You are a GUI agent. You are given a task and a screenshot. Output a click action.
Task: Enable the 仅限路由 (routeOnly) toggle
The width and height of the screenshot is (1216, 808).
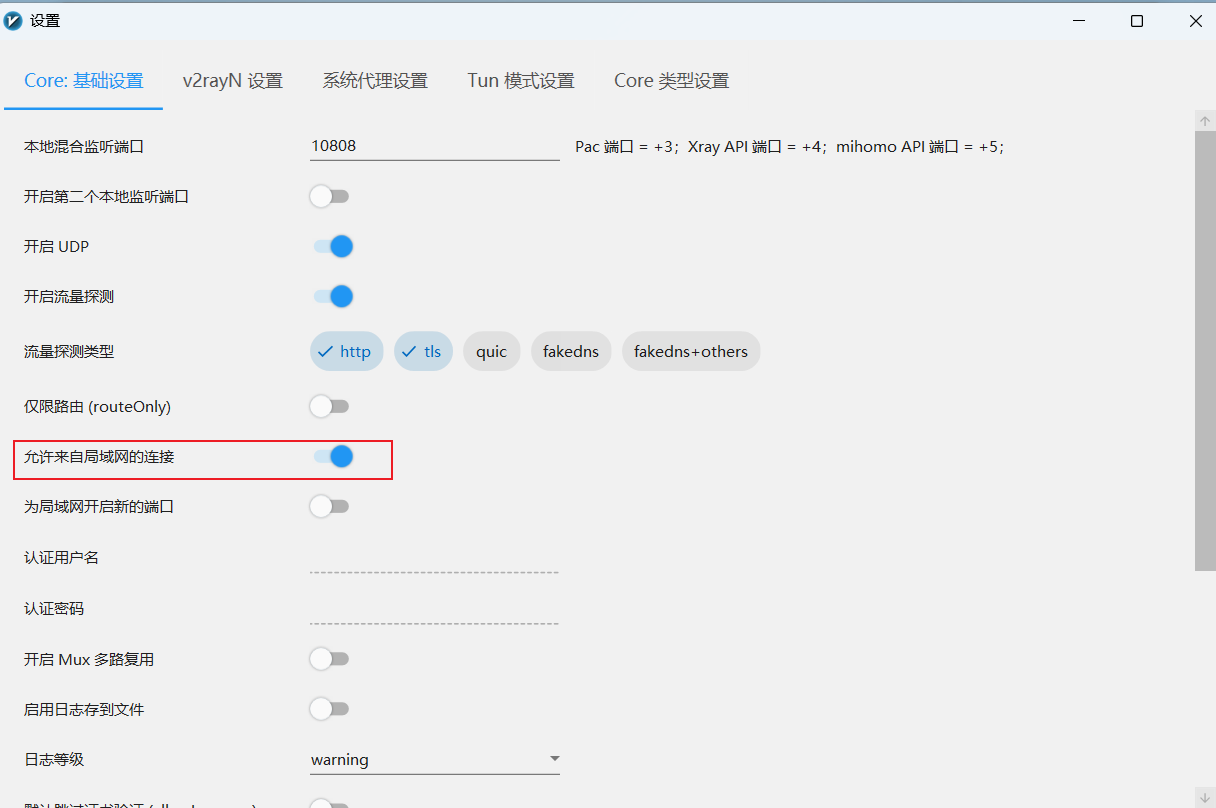click(329, 406)
